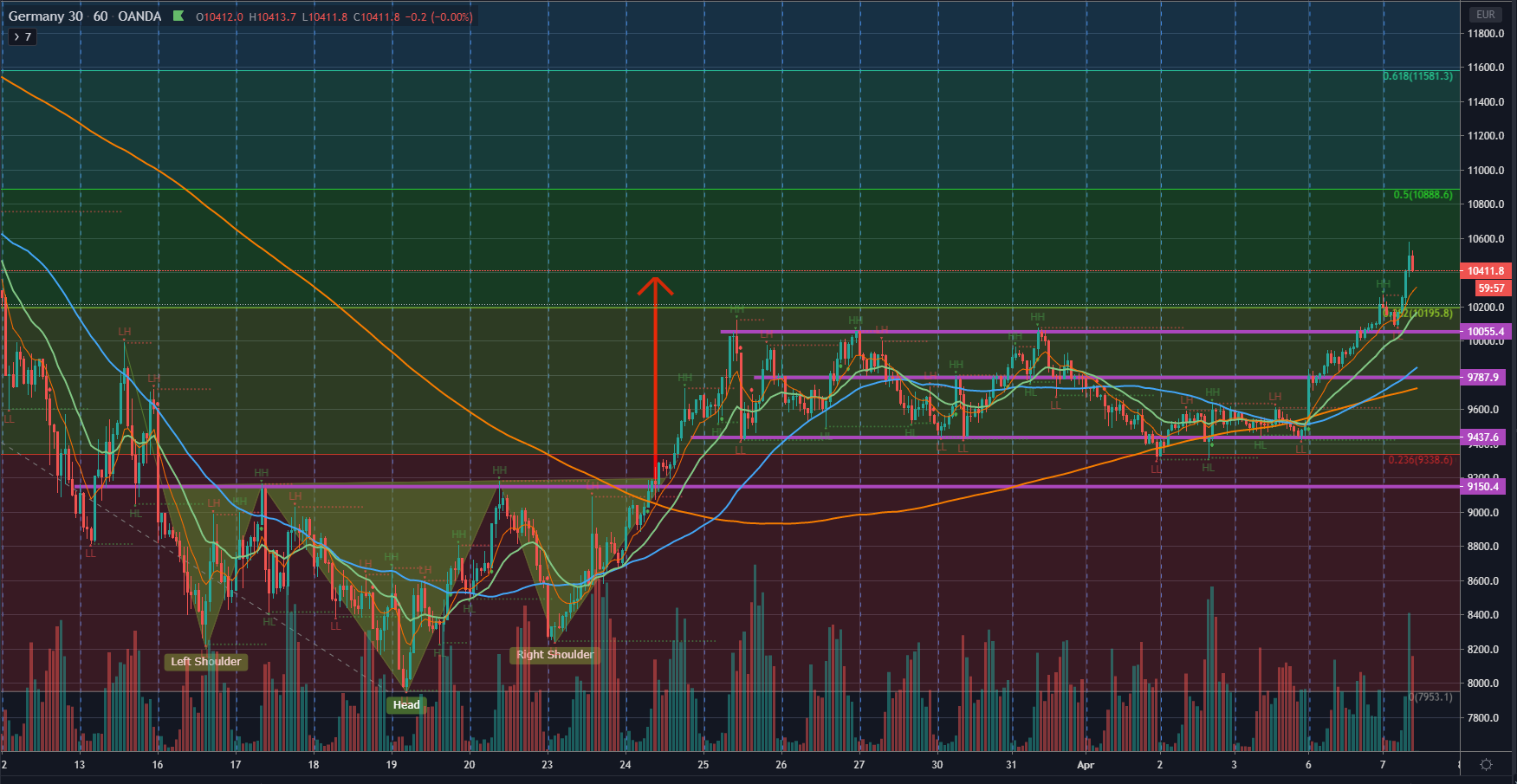Click the 10411.8 current price label
This screenshot has height=784, width=1517.
coord(1486,271)
